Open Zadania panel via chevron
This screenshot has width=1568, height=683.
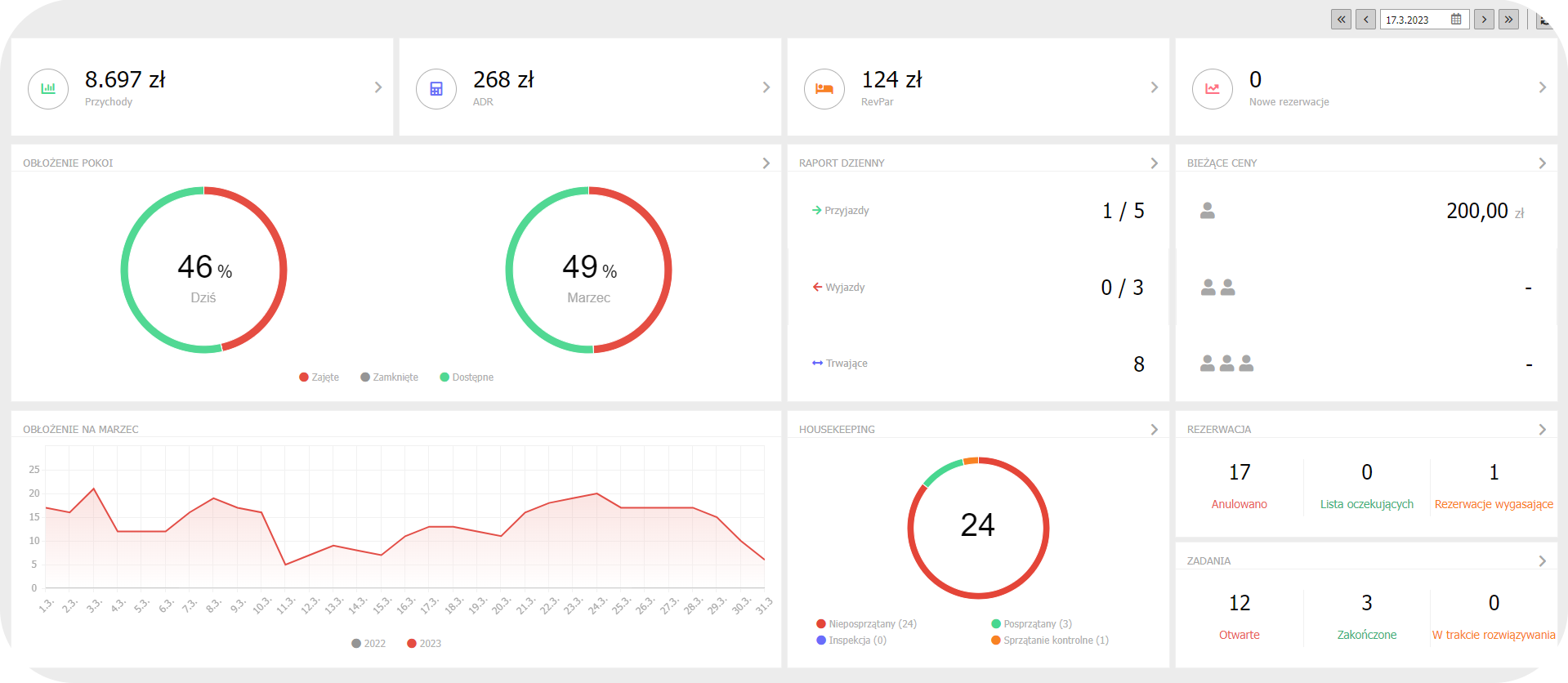(x=1543, y=561)
